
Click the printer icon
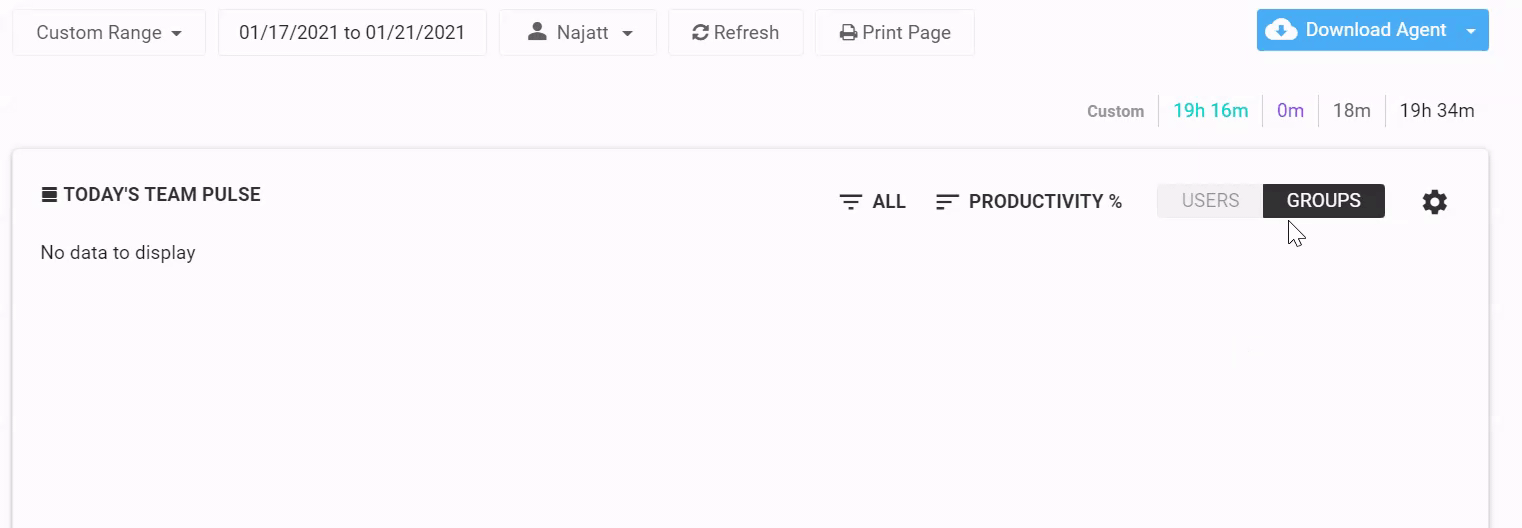(848, 33)
